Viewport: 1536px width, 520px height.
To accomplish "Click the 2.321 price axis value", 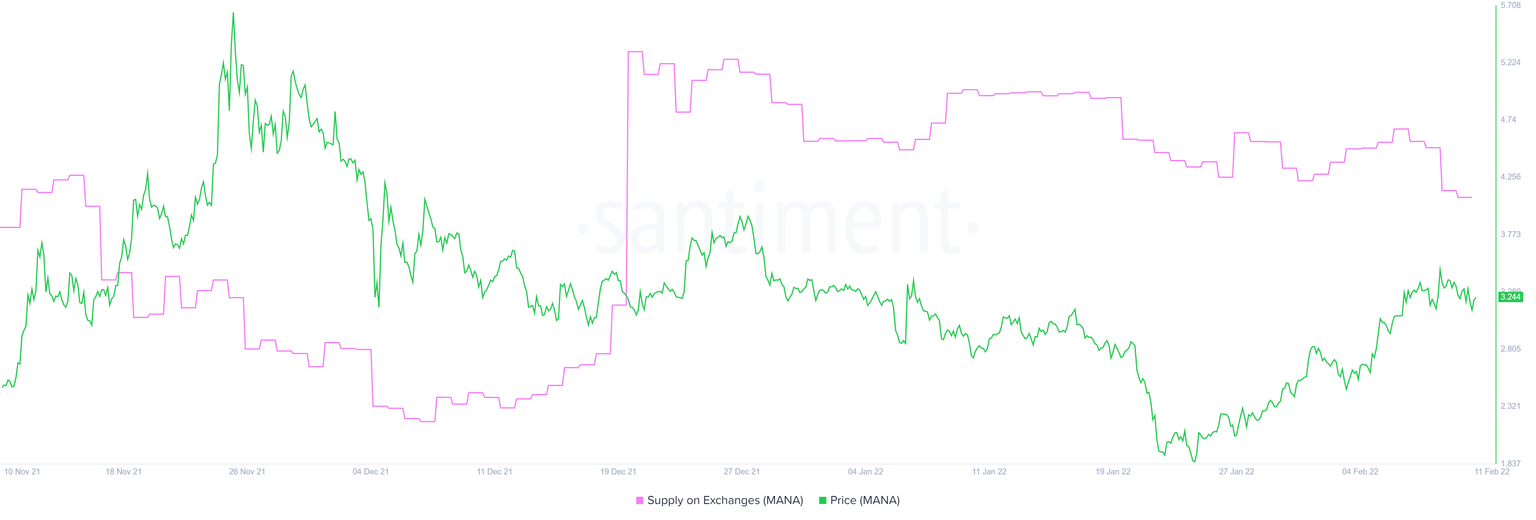I will pyautogui.click(x=1510, y=406).
